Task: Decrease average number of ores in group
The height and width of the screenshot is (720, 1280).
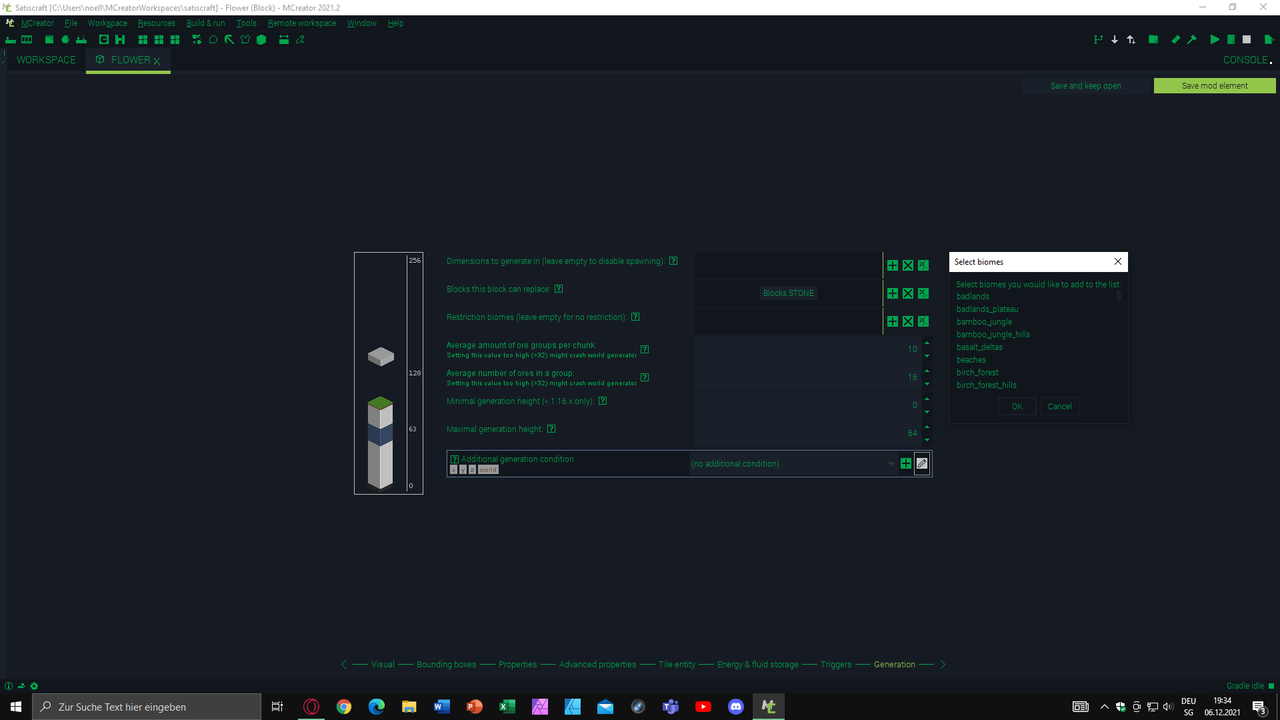Action: 927,384
